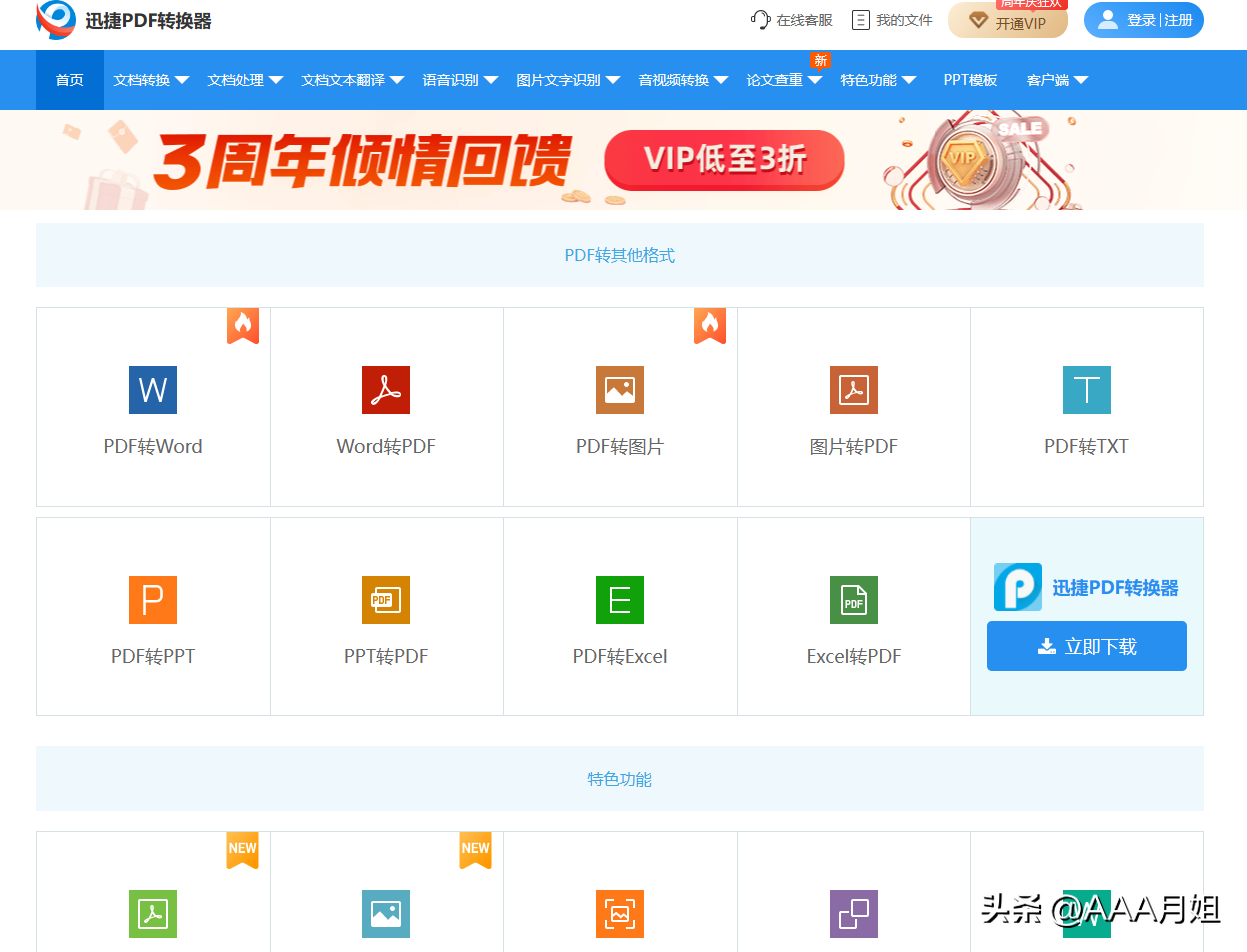Click the flame badge on PDF转Word card

coord(243,326)
